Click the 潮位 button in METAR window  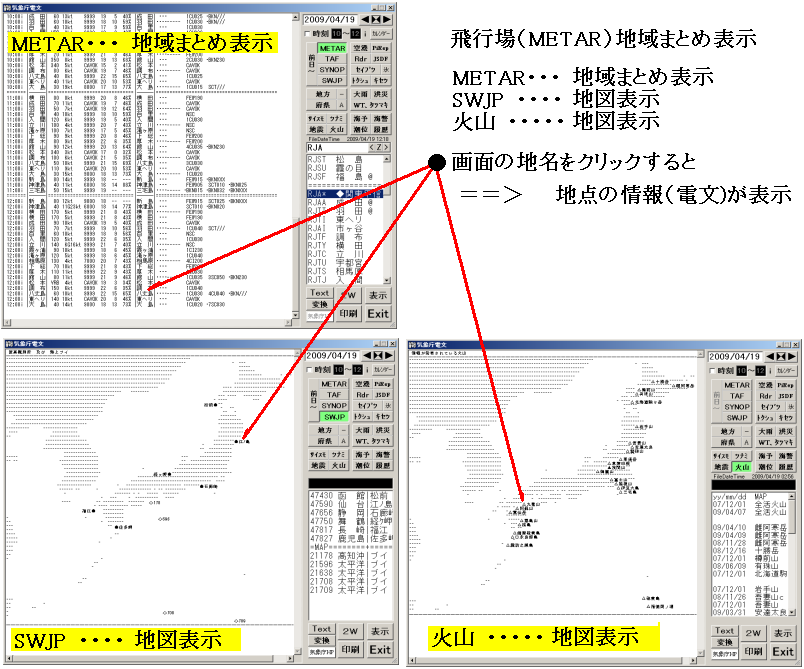click(360, 130)
